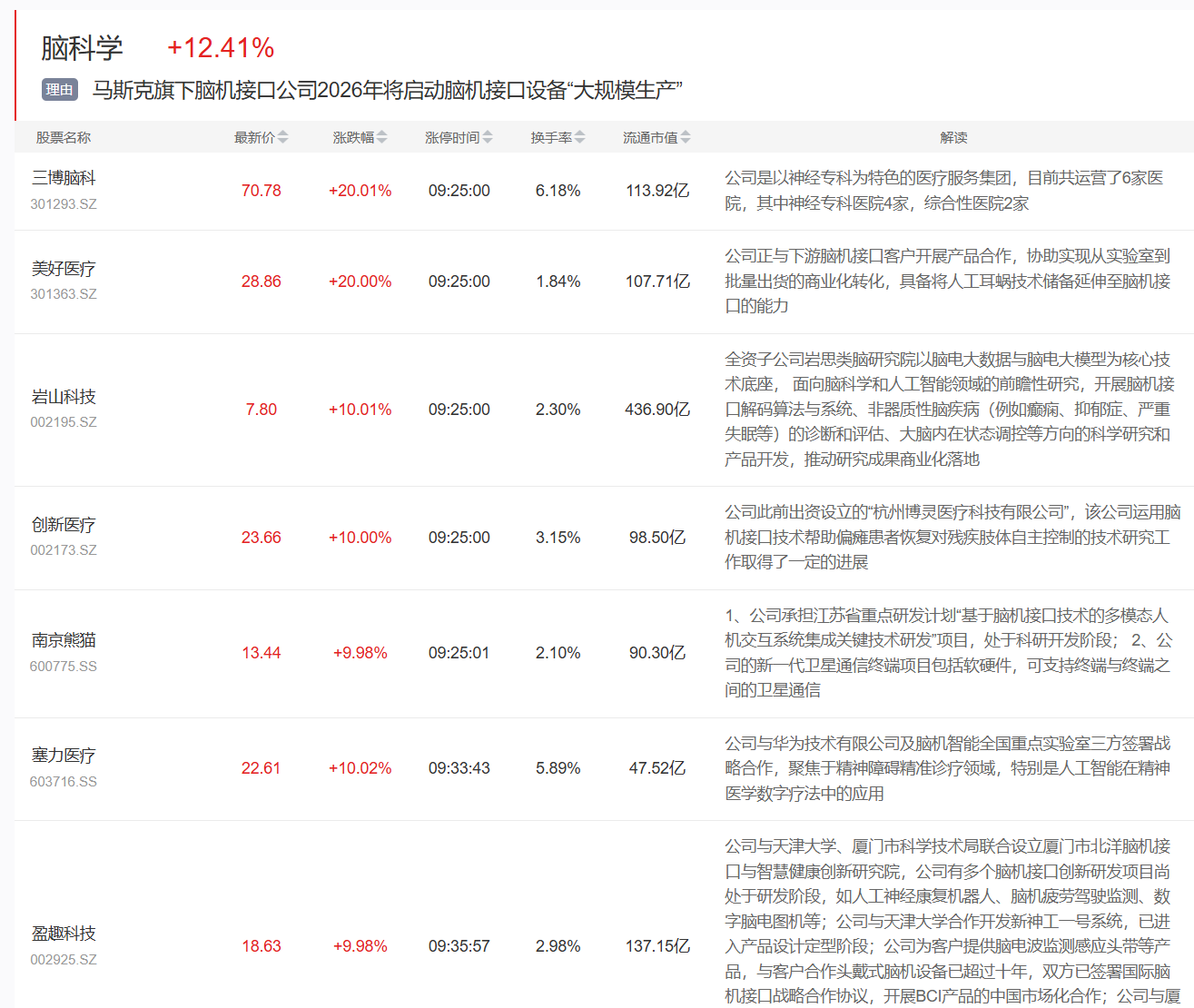The image size is (1194, 1008).
Task: Click 流通市值 sort arrow icon
Action: point(686,138)
